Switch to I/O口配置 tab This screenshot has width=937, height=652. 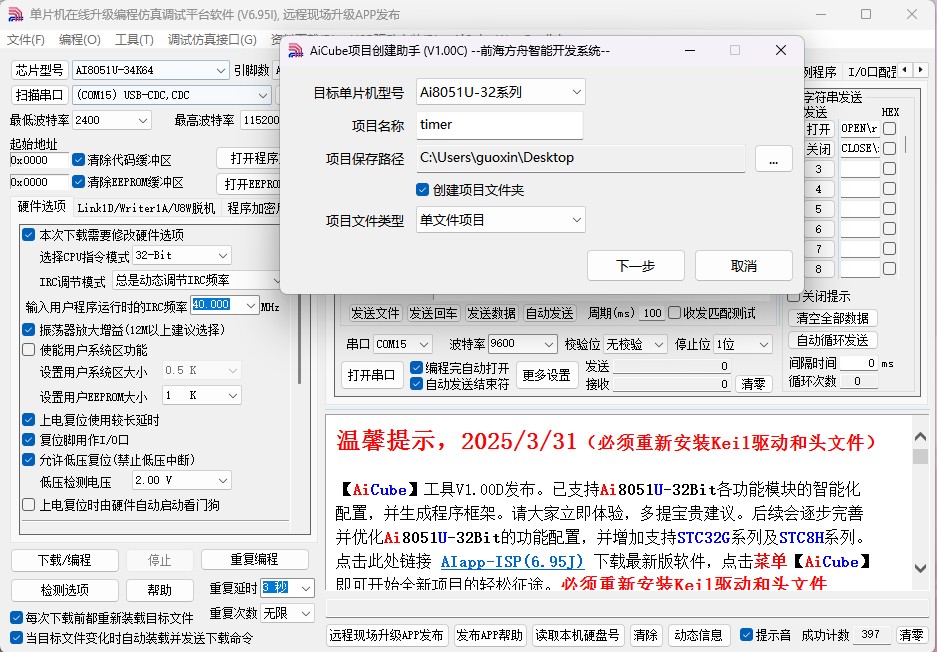871,72
